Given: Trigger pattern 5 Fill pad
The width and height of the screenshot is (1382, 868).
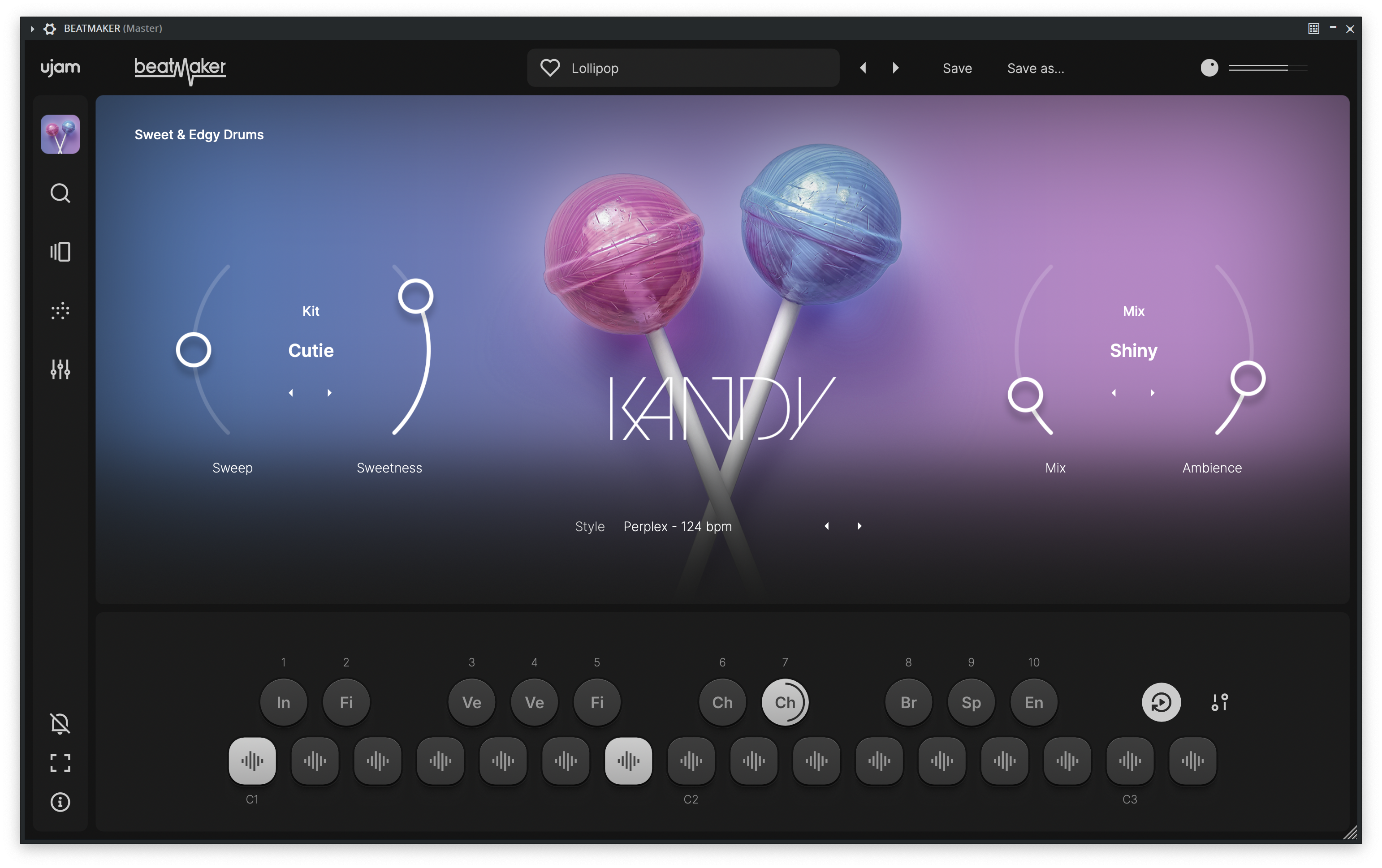Looking at the screenshot, I should [x=597, y=703].
